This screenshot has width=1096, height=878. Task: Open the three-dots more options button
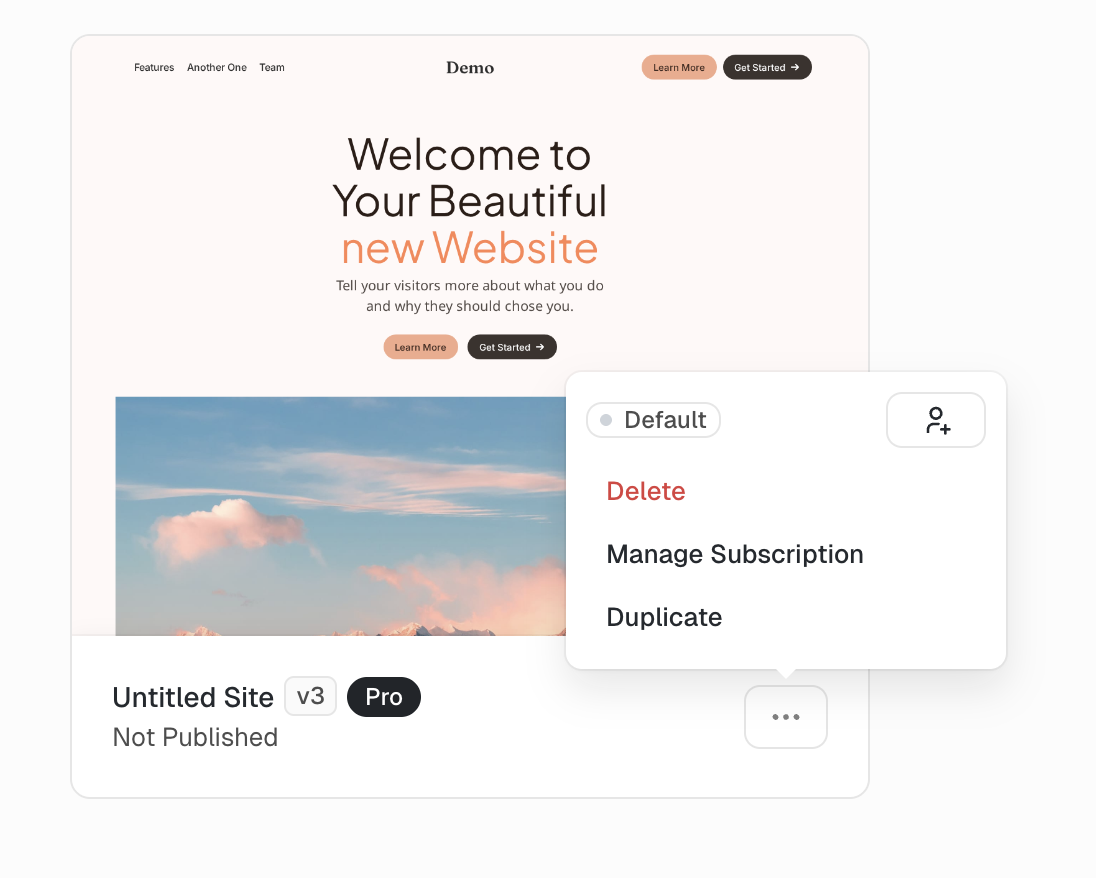[786, 717]
